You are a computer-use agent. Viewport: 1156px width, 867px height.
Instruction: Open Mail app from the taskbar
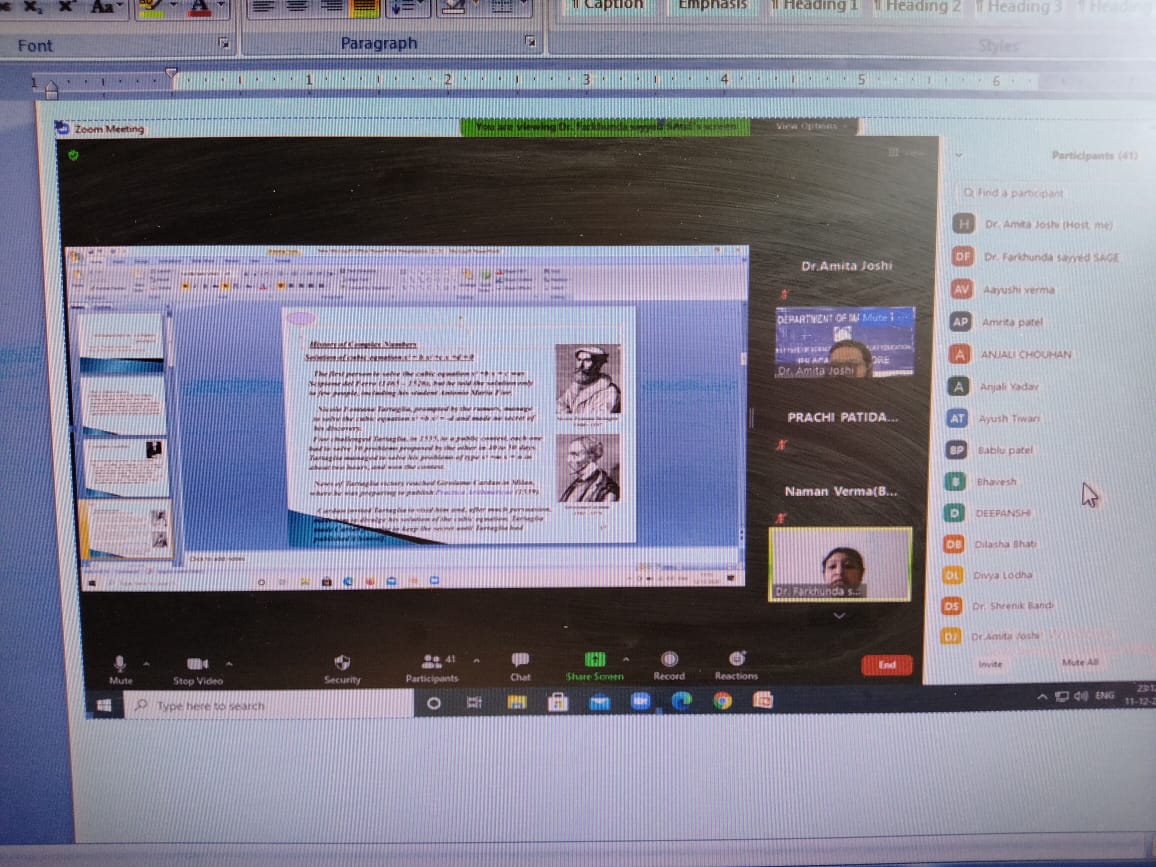[599, 701]
